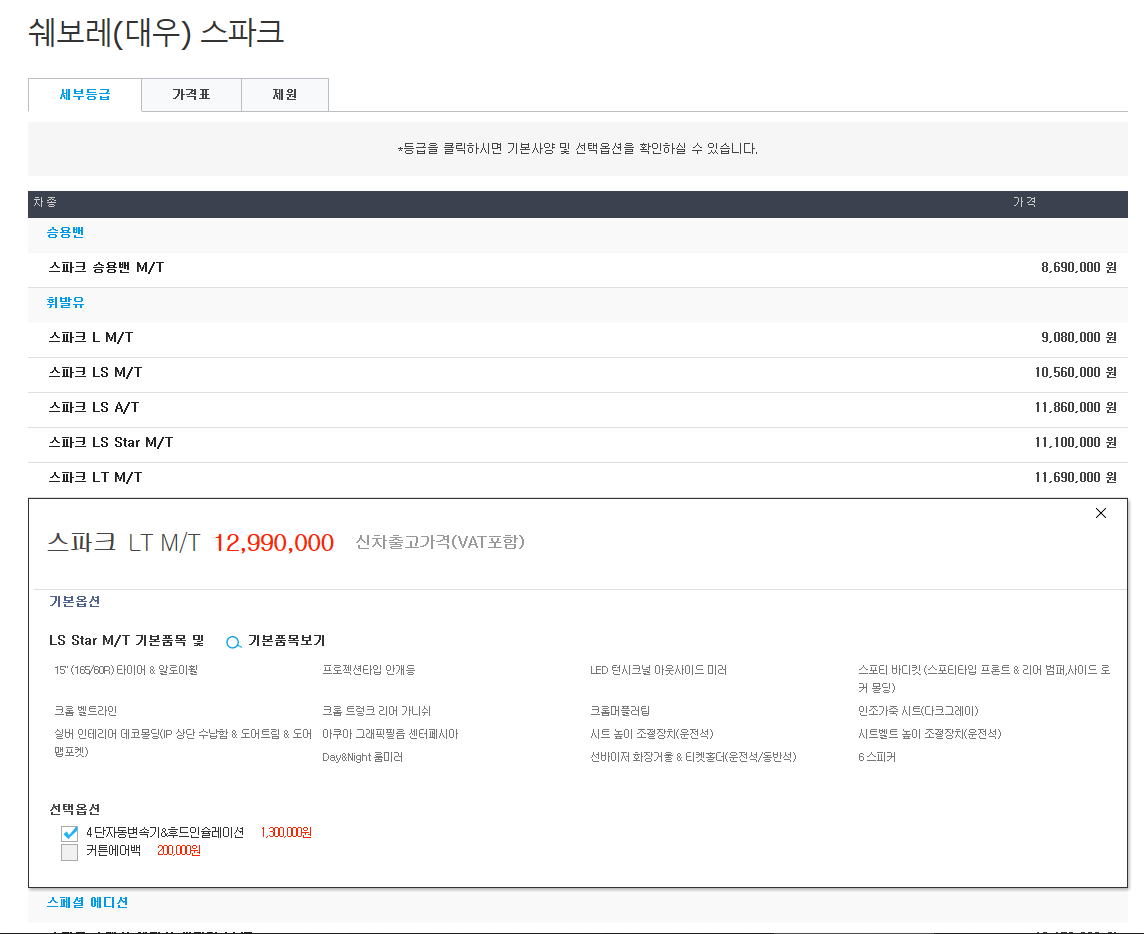The height and width of the screenshot is (934, 1144).
Task: Click the Day&Night 룸미러 item
Action: click(x=363, y=757)
